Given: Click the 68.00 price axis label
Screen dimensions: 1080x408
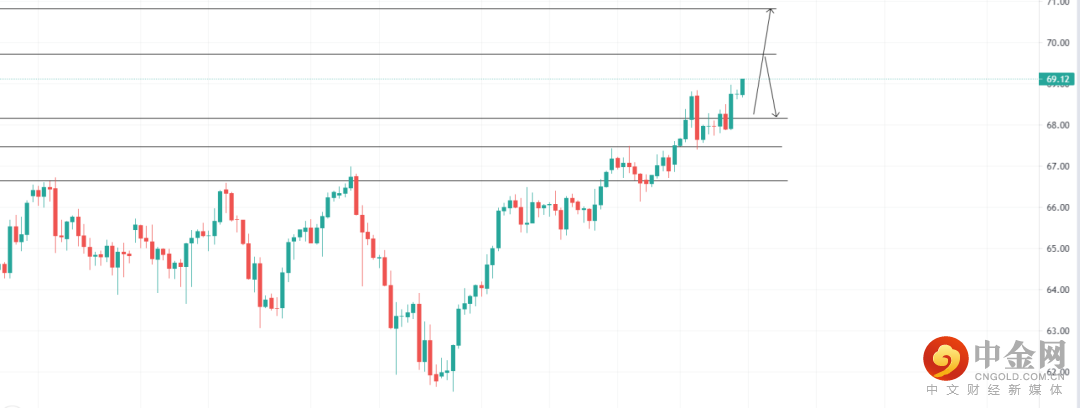Looking at the screenshot, I should [x=1056, y=126].
